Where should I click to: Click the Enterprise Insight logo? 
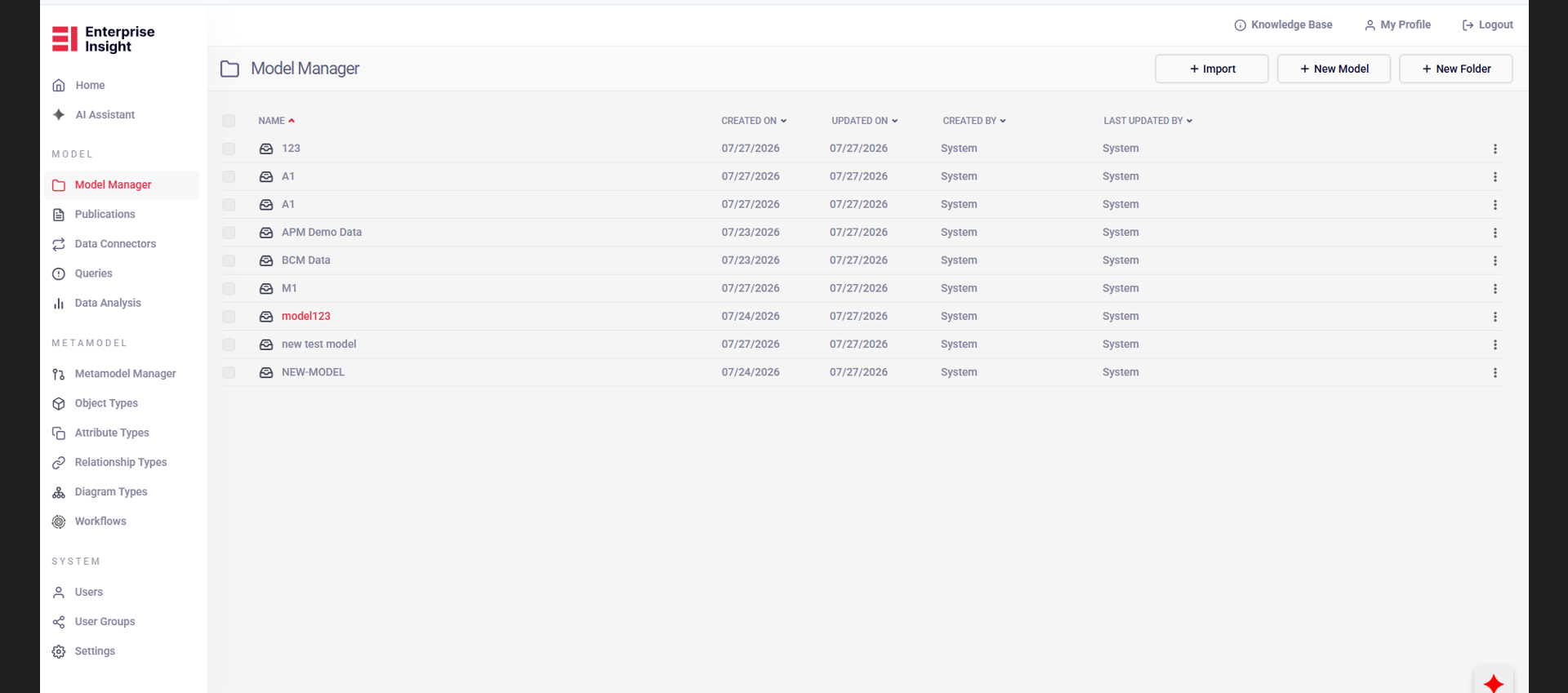[103, 38]
